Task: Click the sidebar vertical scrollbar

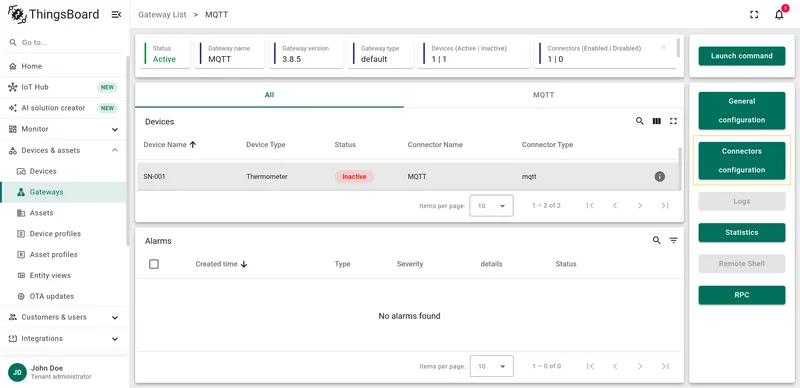Action: point(128,151)
